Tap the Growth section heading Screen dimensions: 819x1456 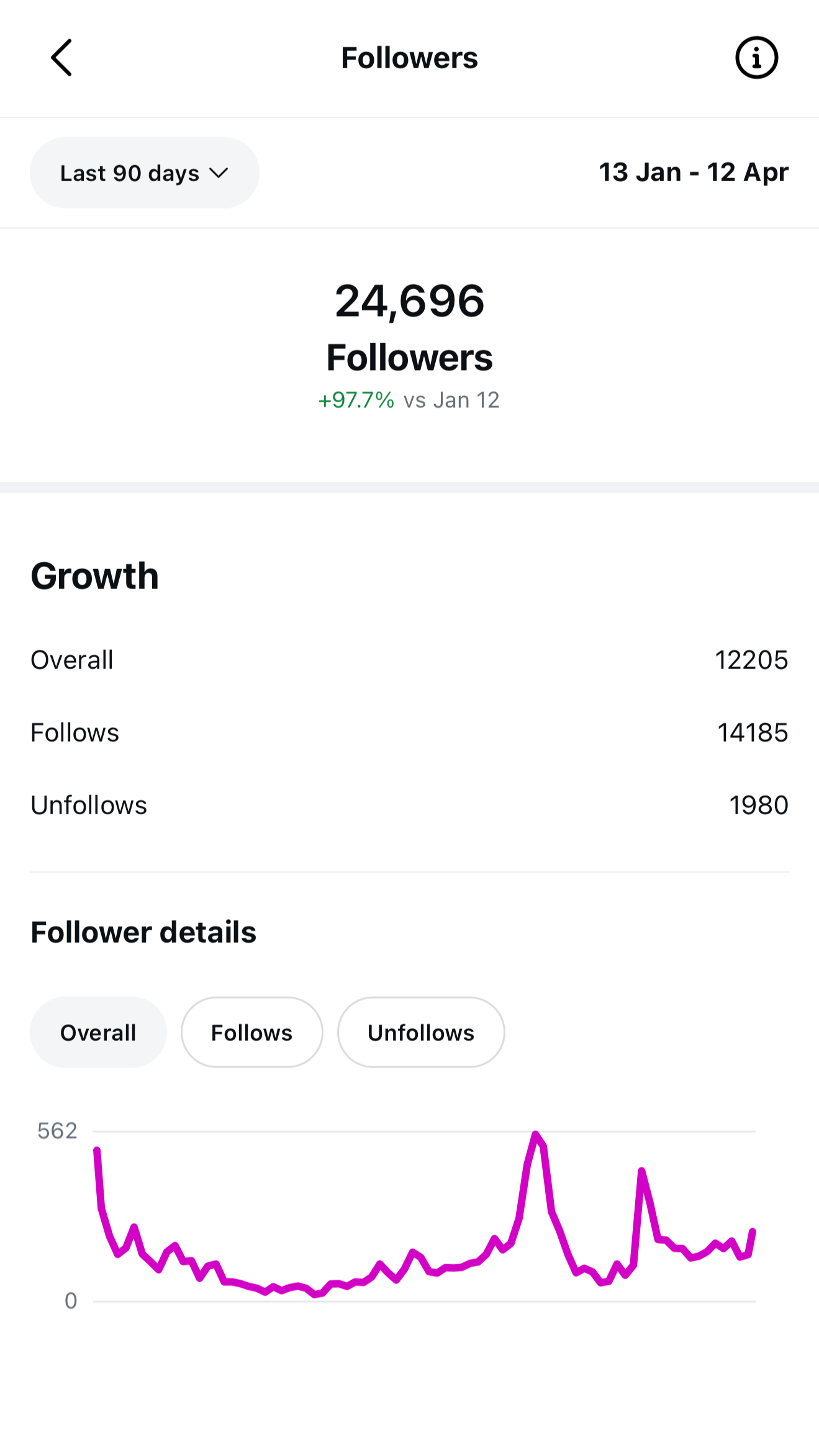point(95,576)
